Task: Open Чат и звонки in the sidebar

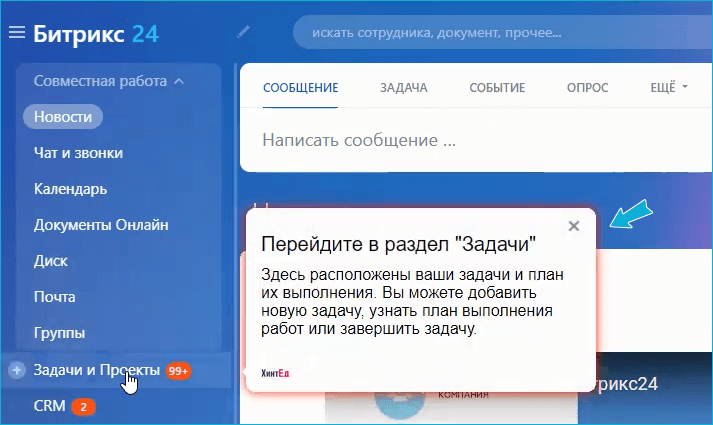Action: (x=78, y=153)
